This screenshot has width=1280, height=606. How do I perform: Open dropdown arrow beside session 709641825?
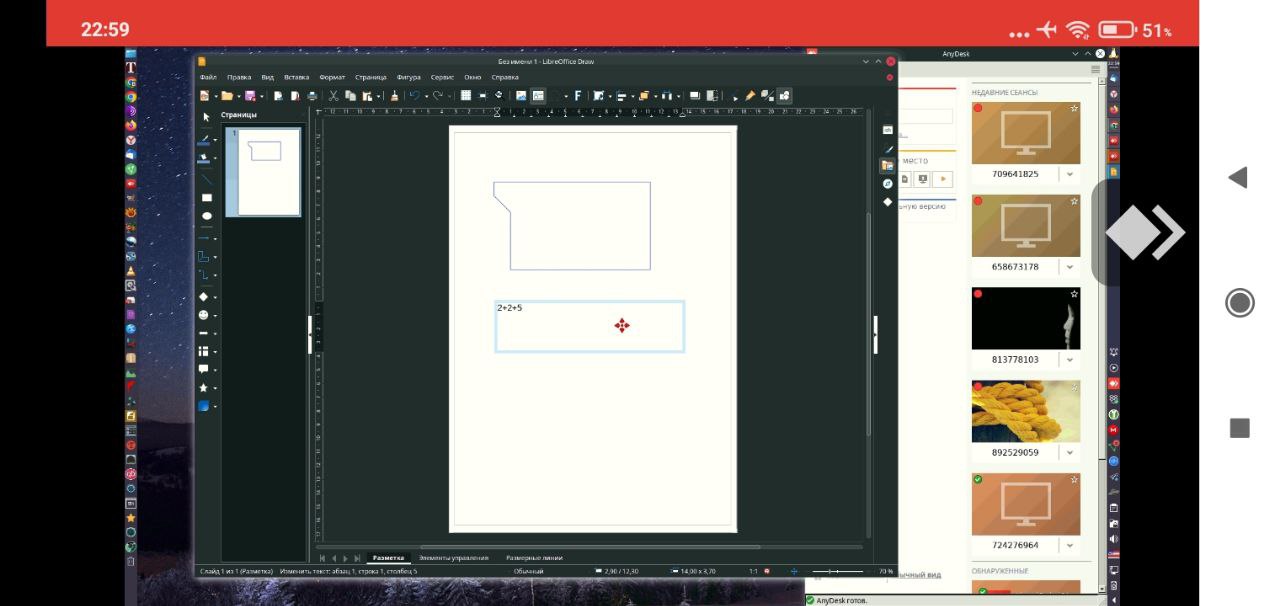tap(1070, 174)
